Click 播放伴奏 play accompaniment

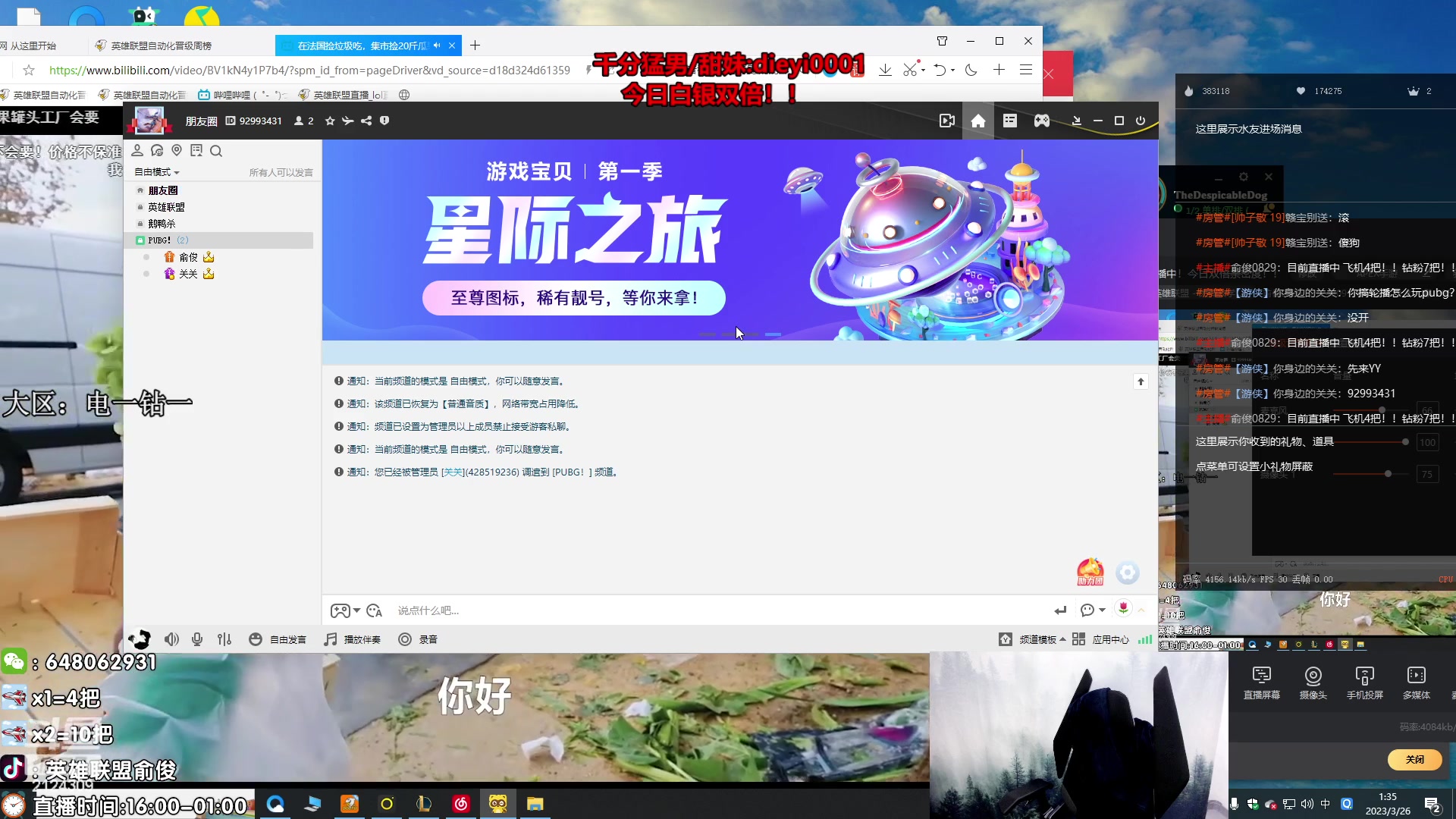coord(353,639)
